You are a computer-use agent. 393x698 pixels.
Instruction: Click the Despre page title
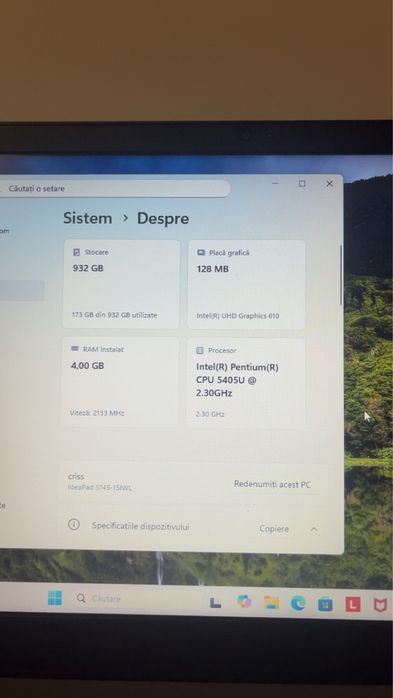pyautogui.click(x=163, y=219)
